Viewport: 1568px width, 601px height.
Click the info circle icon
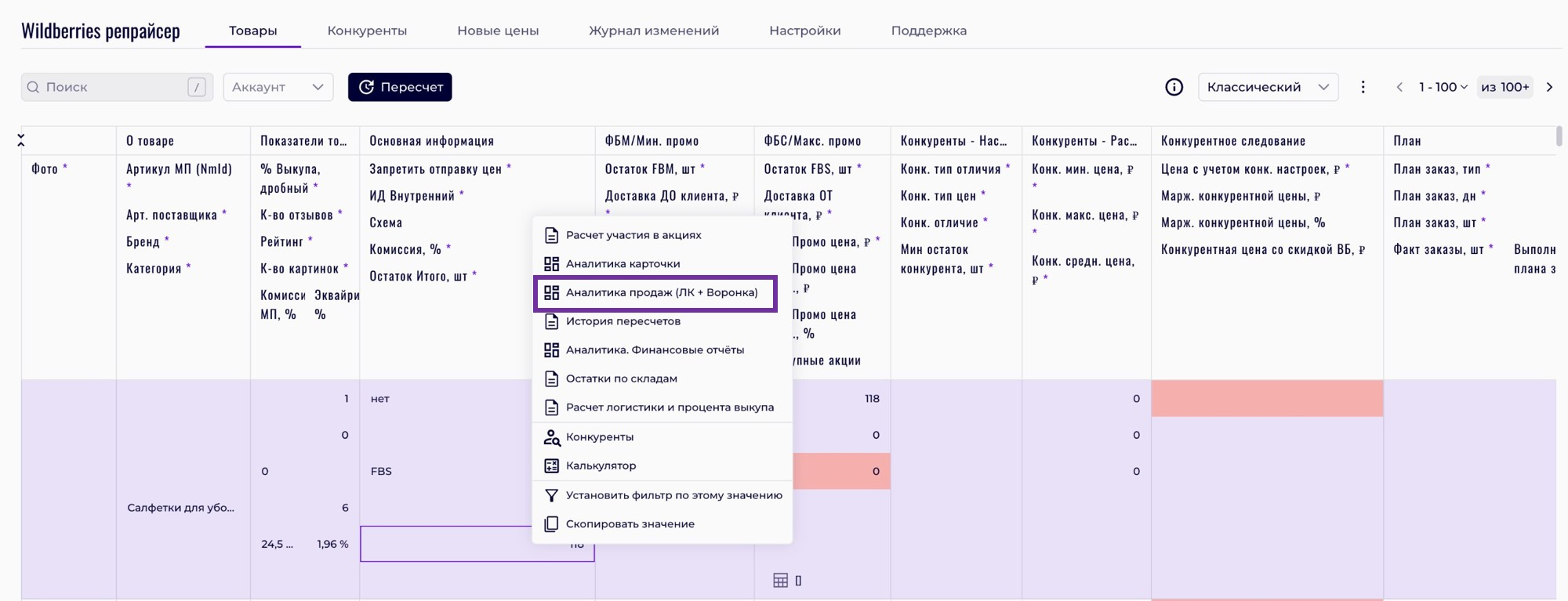1174,87
